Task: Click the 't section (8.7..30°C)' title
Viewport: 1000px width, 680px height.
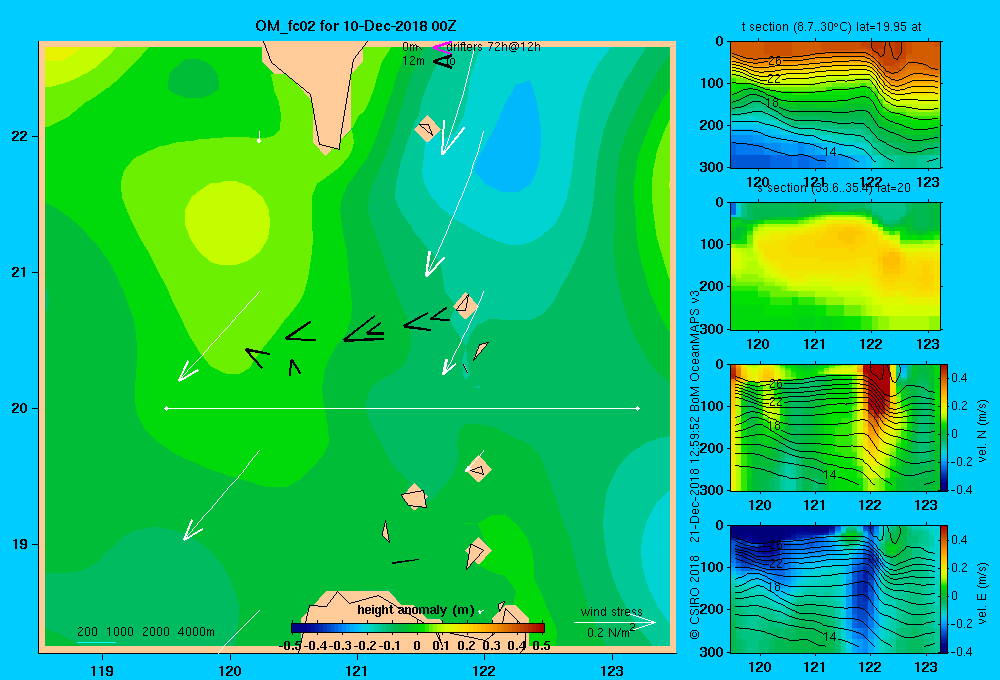Action: [796, 27]
